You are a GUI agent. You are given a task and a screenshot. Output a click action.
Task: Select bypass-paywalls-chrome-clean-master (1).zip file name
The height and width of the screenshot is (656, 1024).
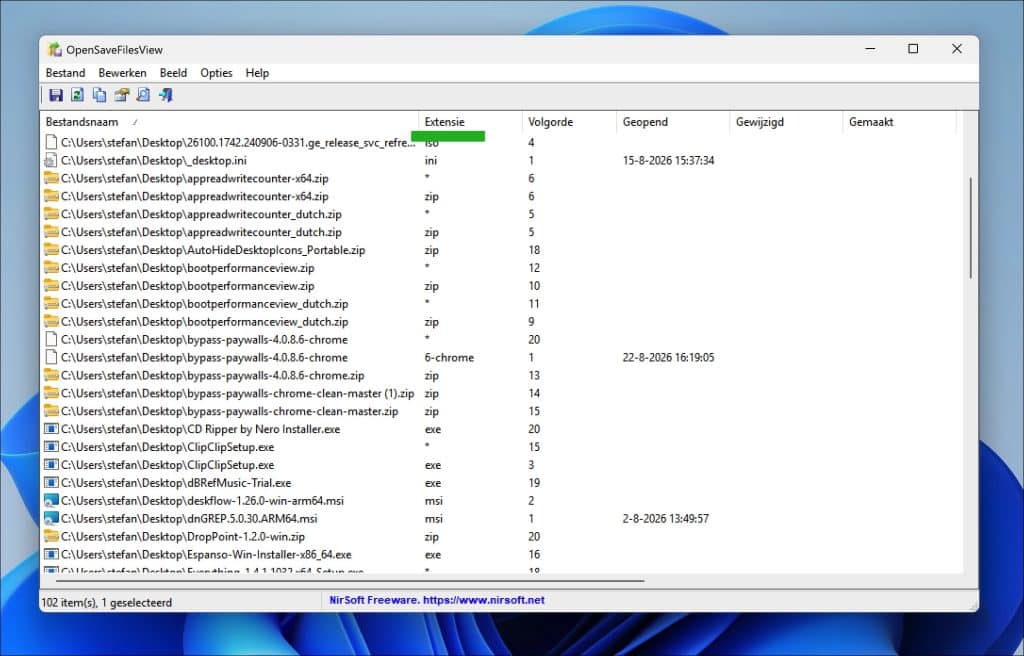tap(238, 393)
